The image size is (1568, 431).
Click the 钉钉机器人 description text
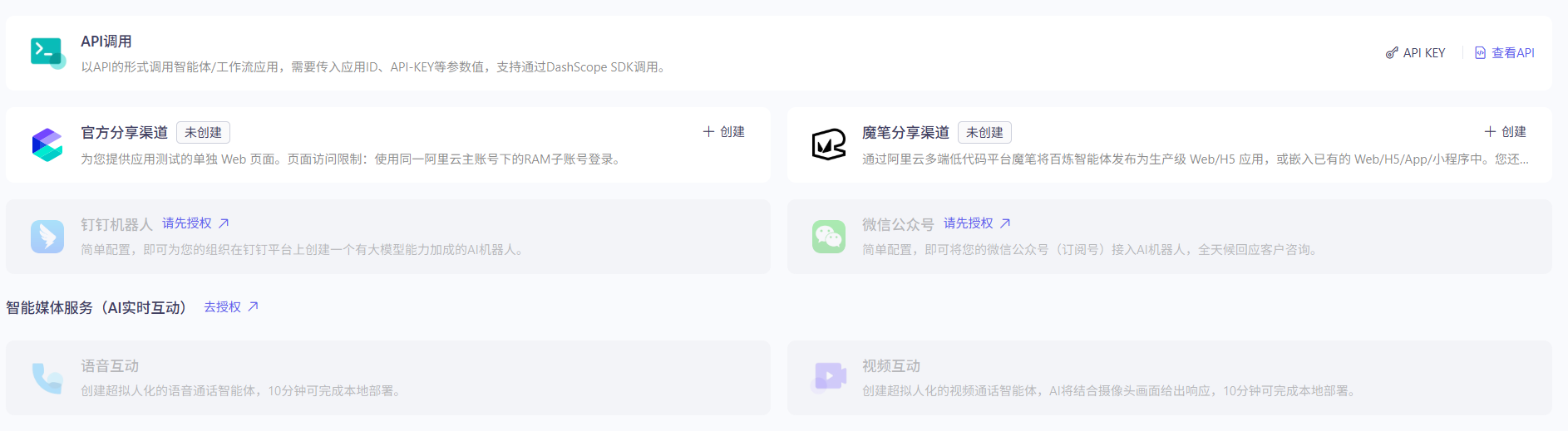coord(303,249)
